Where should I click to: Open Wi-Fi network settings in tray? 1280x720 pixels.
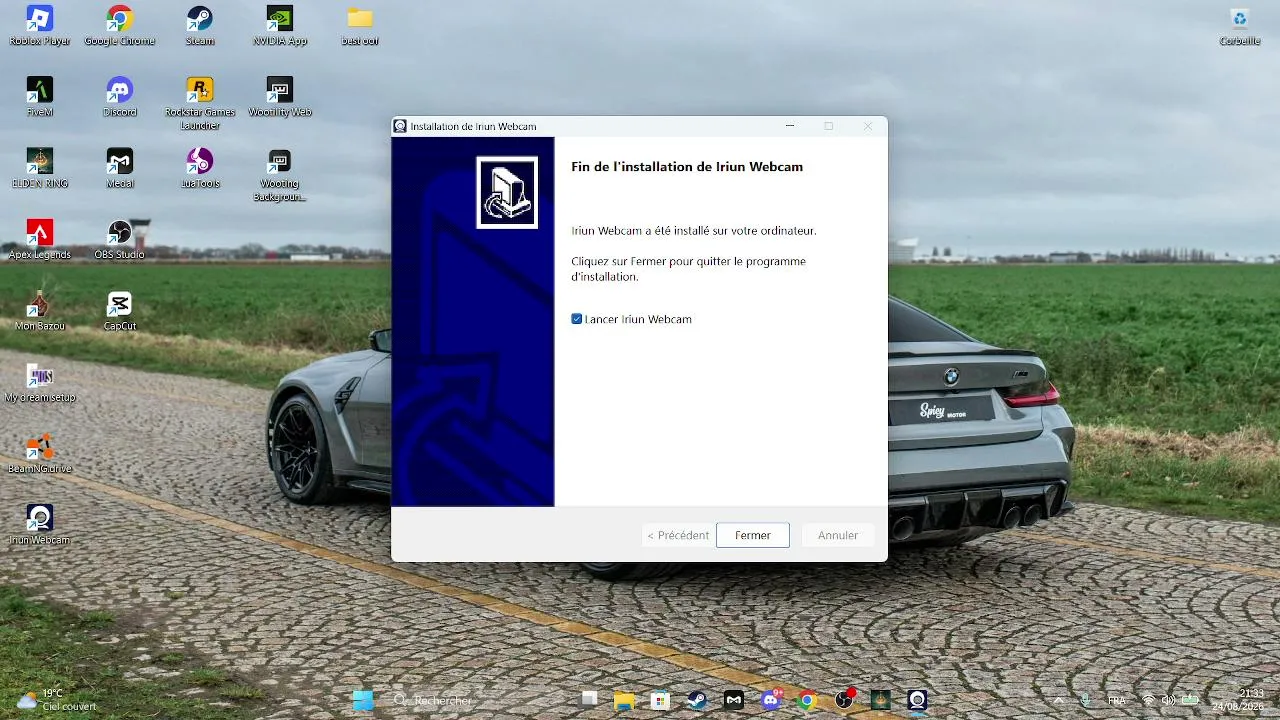1148,700
